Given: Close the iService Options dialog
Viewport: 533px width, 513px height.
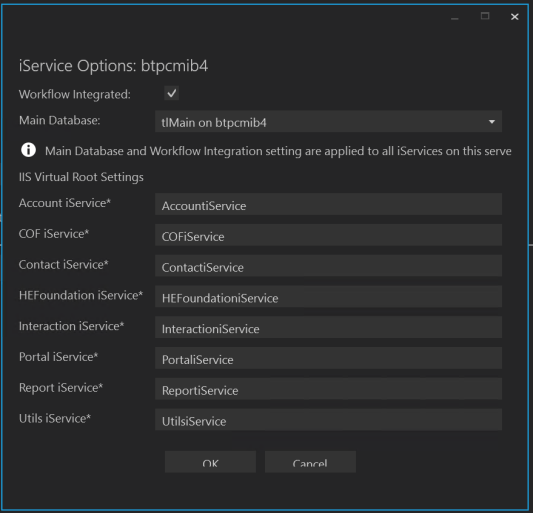Looking at the screenshot, I should click(515, 17).
